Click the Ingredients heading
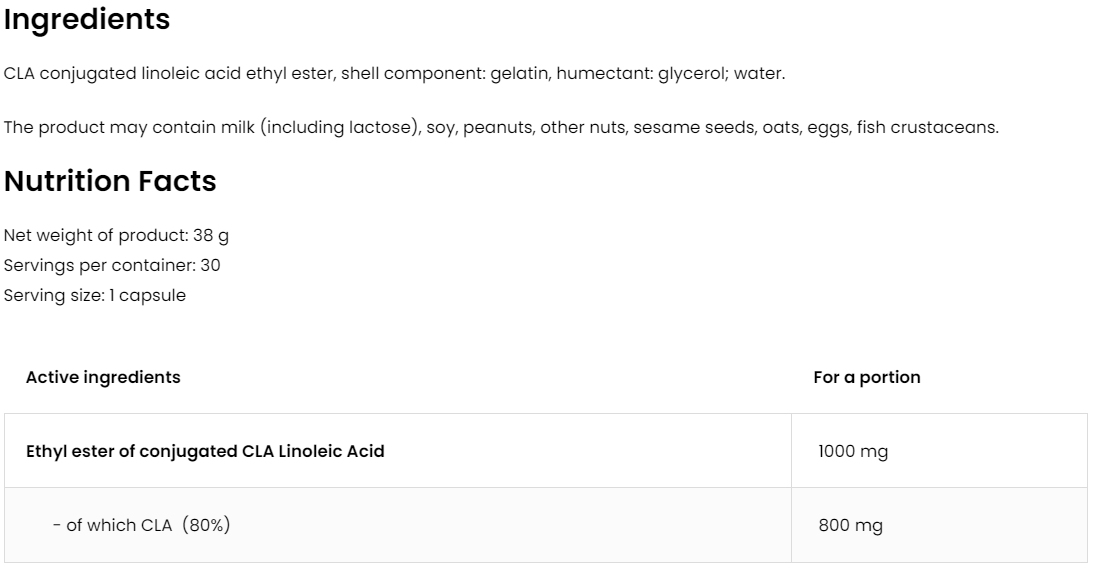Image resolution: width=1093 pixels, height=569 pixels. click(x=87, y=20)
